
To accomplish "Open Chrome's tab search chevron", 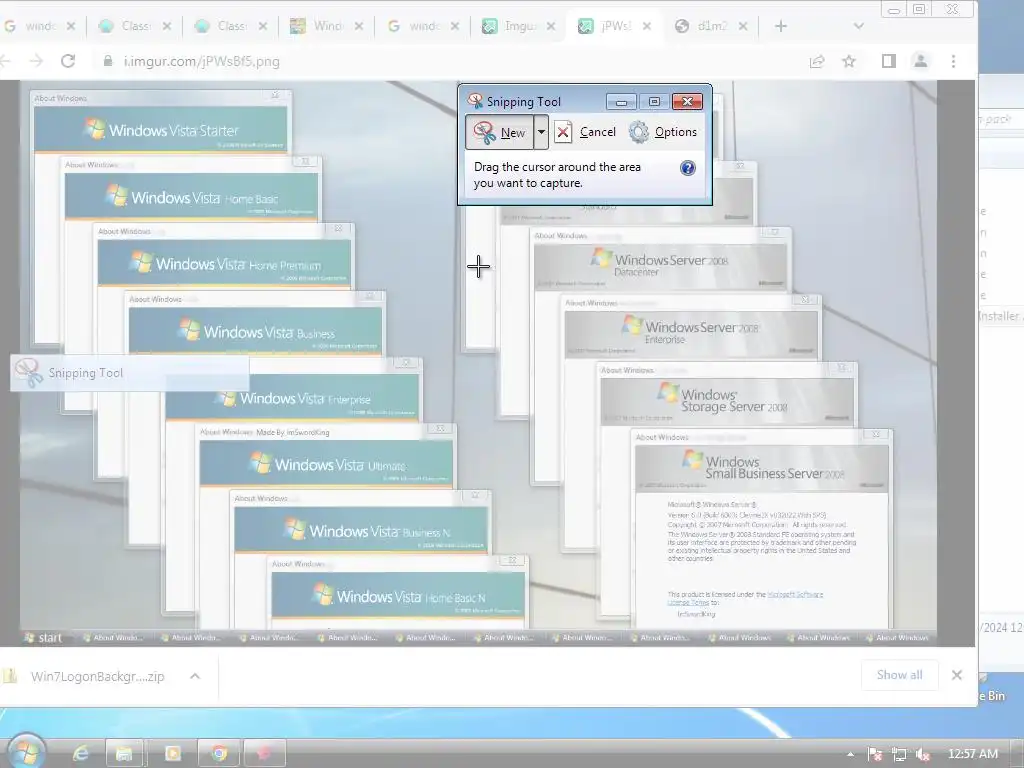I will [859, 26].
